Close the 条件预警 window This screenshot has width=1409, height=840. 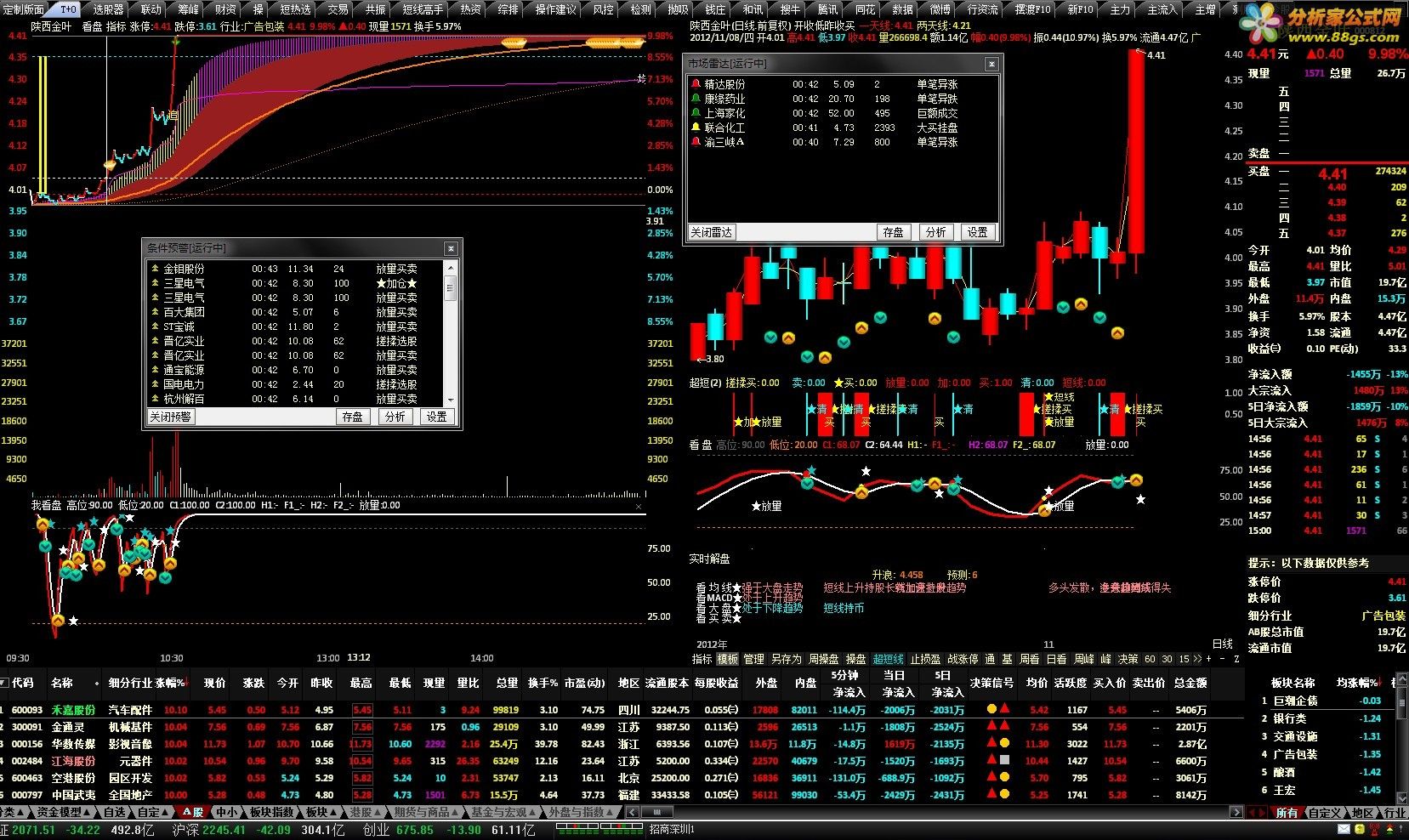click(x=451, y=248)
